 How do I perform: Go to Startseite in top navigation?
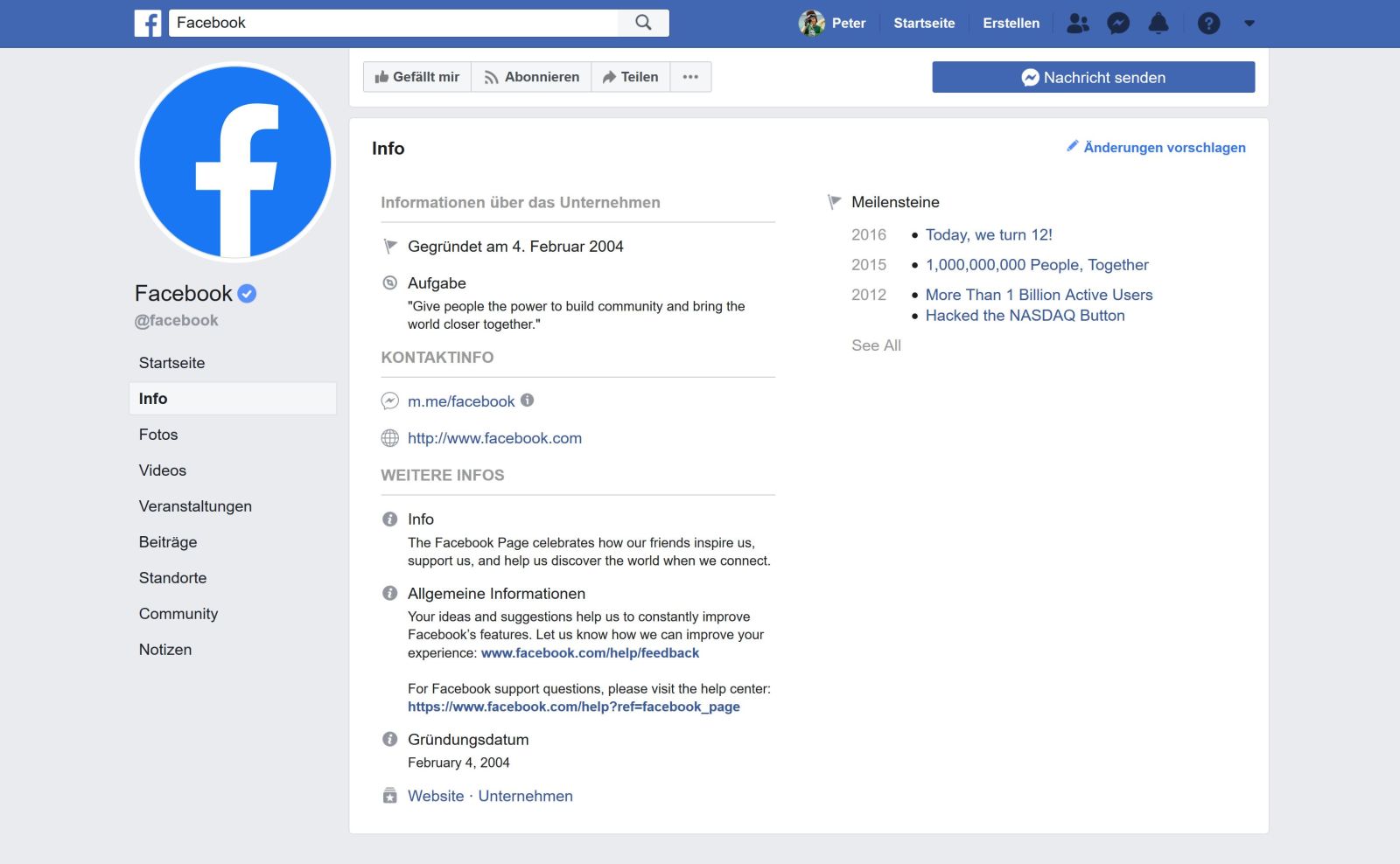coord(924,24)
